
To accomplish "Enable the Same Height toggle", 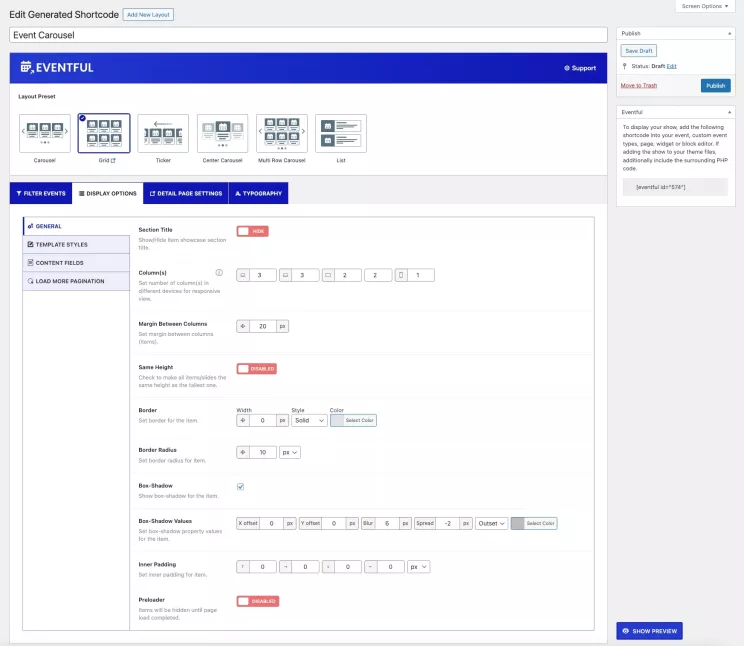I will pos(256,368).
